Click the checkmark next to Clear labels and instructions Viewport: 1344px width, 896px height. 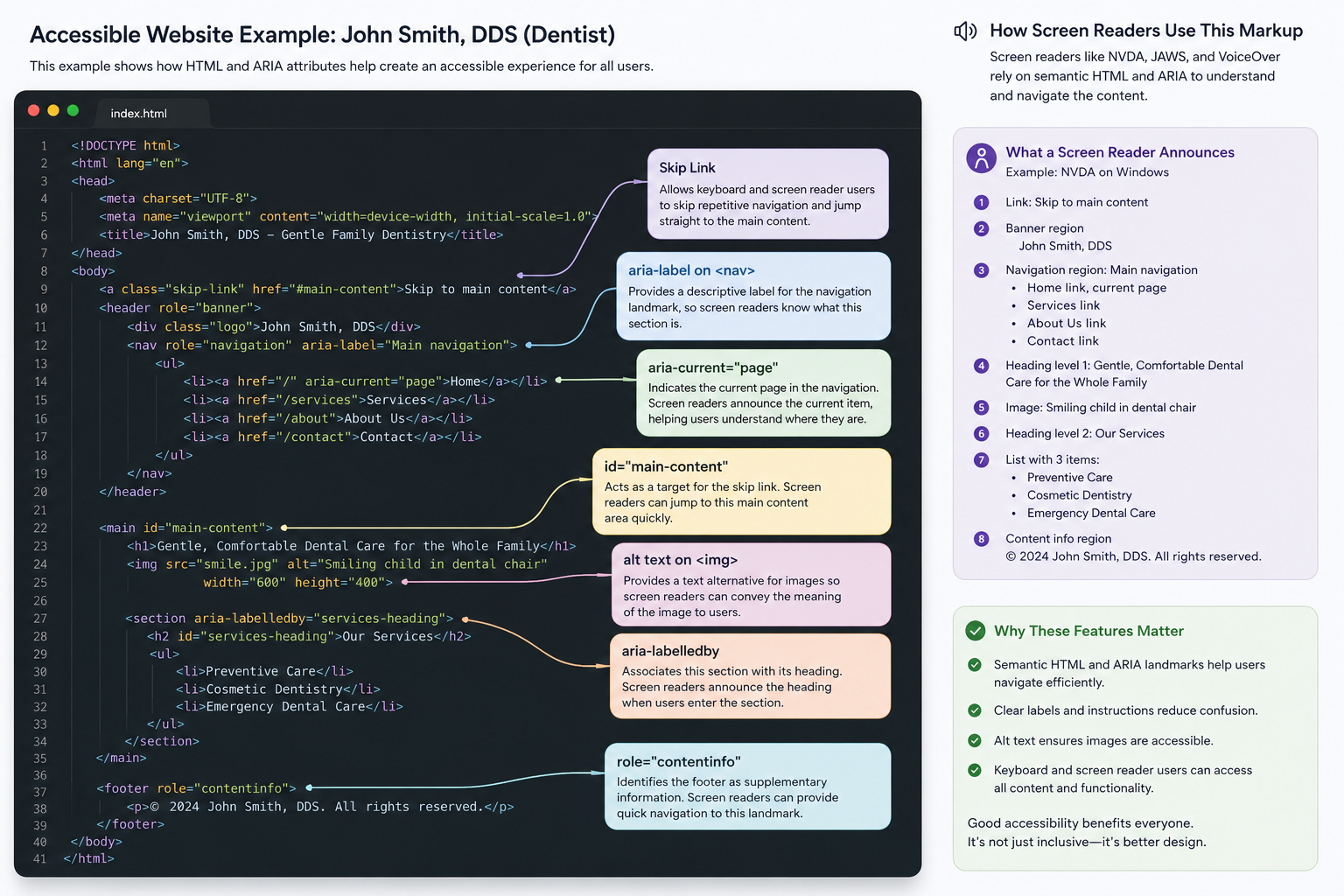pos(975,710)
